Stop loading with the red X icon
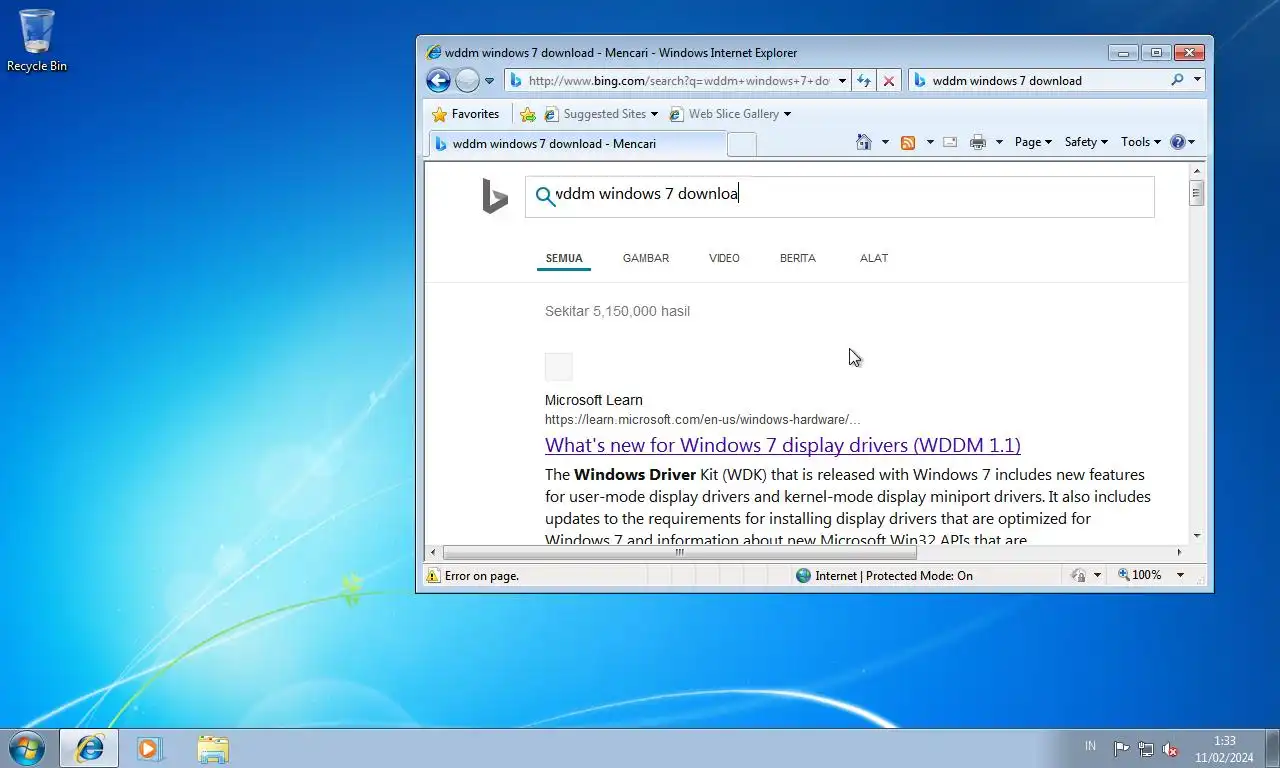 [888, 81]
